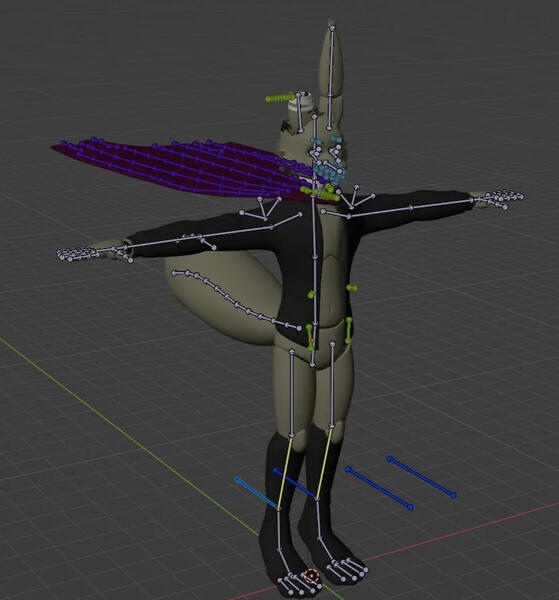Select the teal face bone cluster
The height and width of the screenshot is (600, 559).
pyautogui.click(x=328, y=161)
